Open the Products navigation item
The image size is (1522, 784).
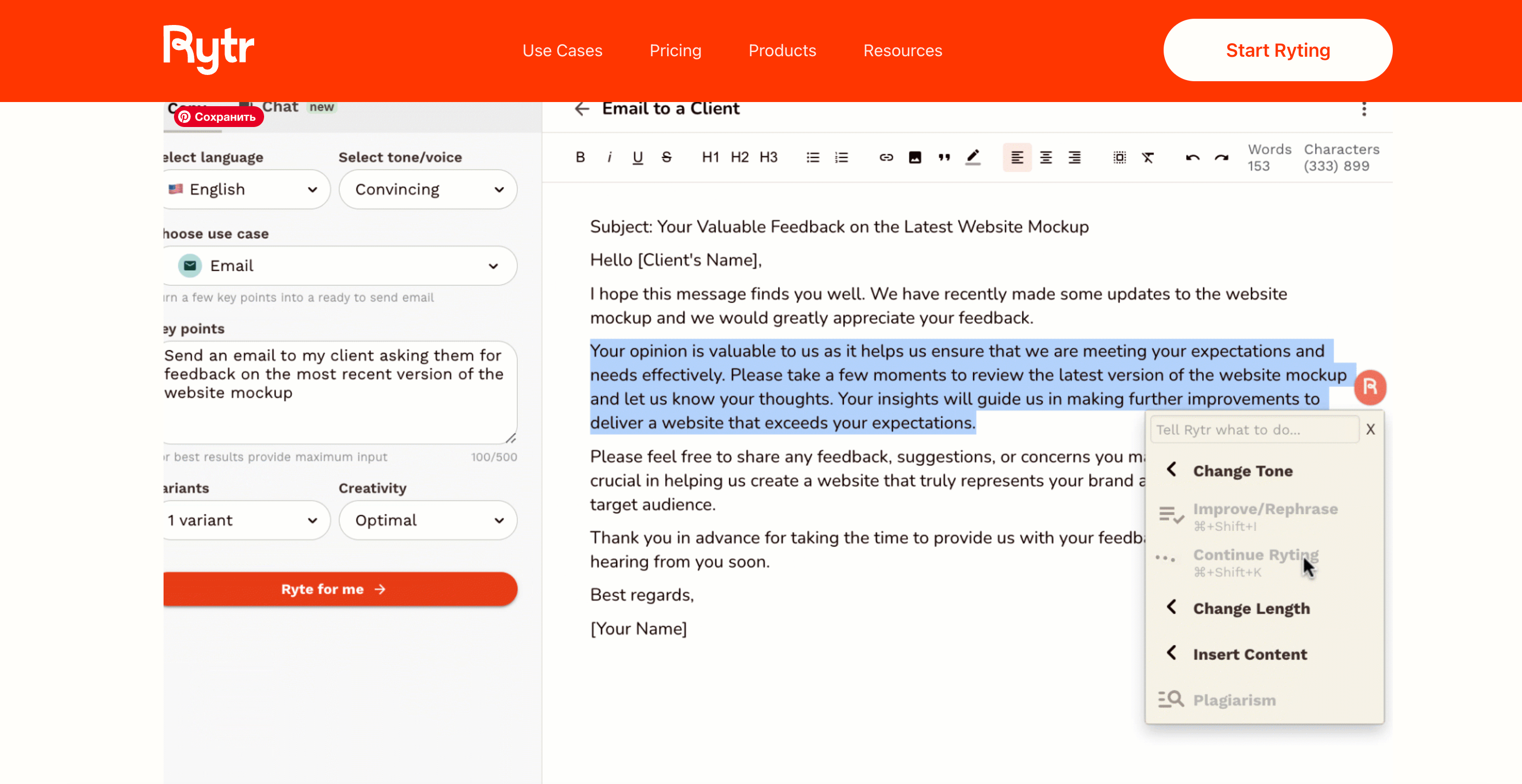tap(782, 50)
